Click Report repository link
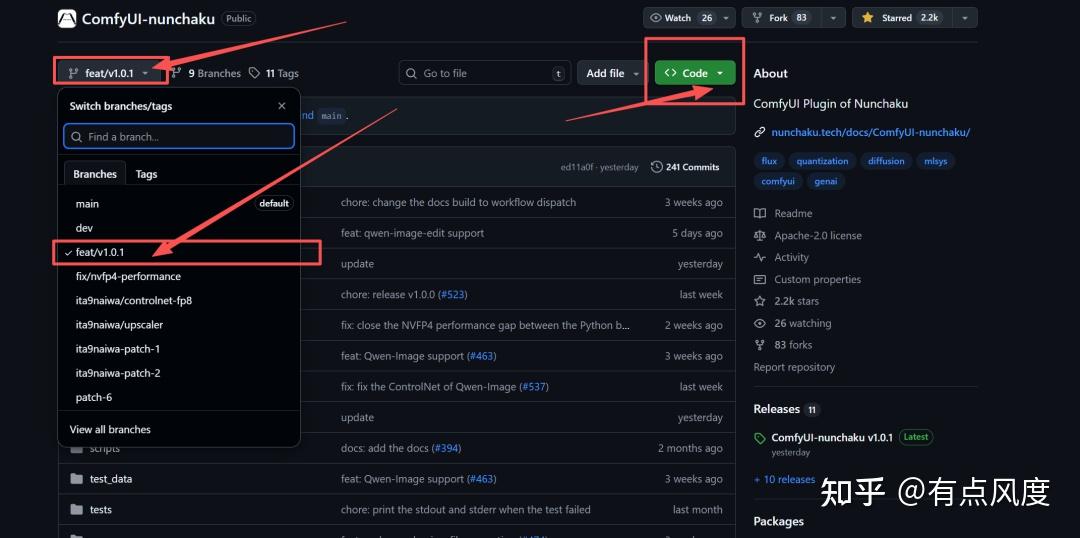1080x538 pixels. click(794, 367)
